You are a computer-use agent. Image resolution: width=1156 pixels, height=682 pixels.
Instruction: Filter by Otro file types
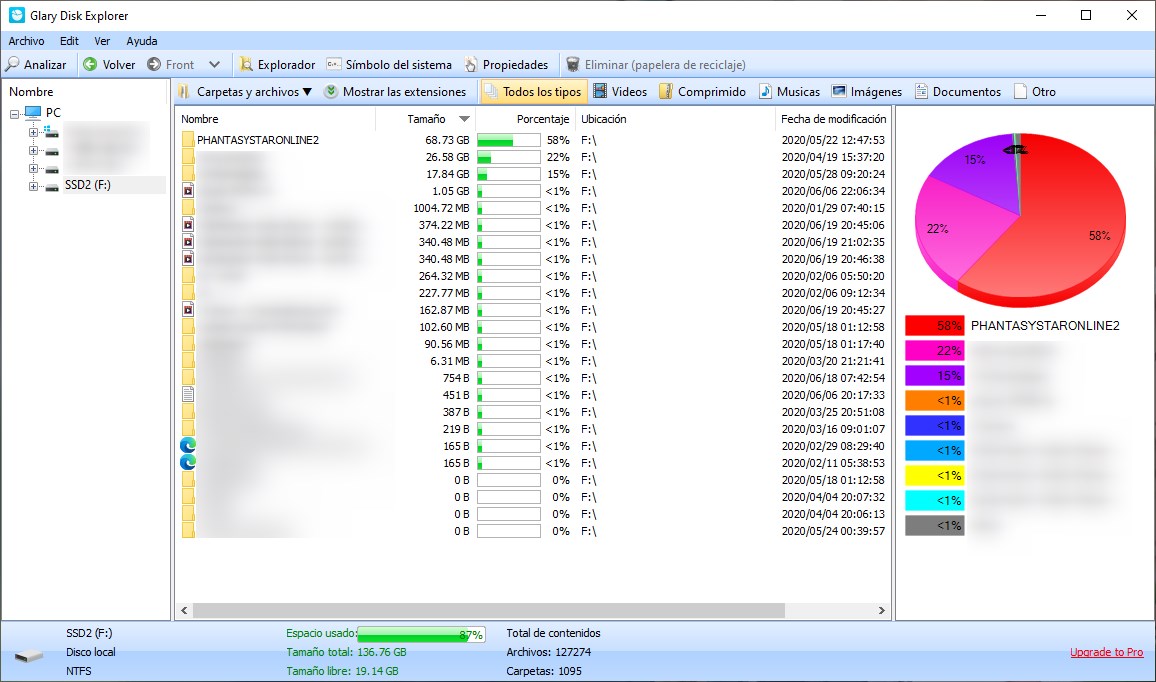coord(1035,91)
